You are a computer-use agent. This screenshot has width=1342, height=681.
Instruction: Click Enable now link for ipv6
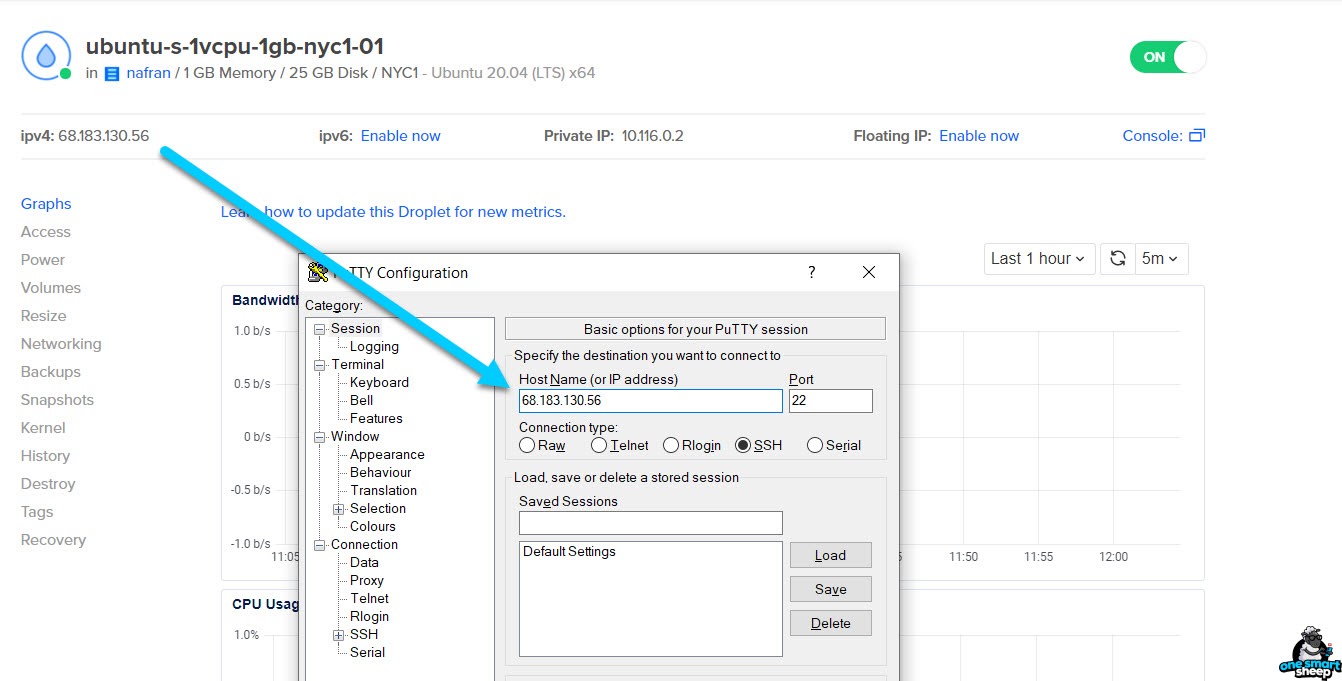(400, 136)
